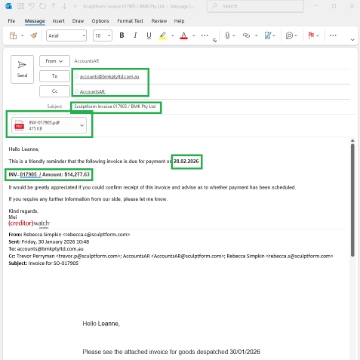Send the email with Send button
Image resolution: width=360 pixels, height=360 pixels.
22,69
